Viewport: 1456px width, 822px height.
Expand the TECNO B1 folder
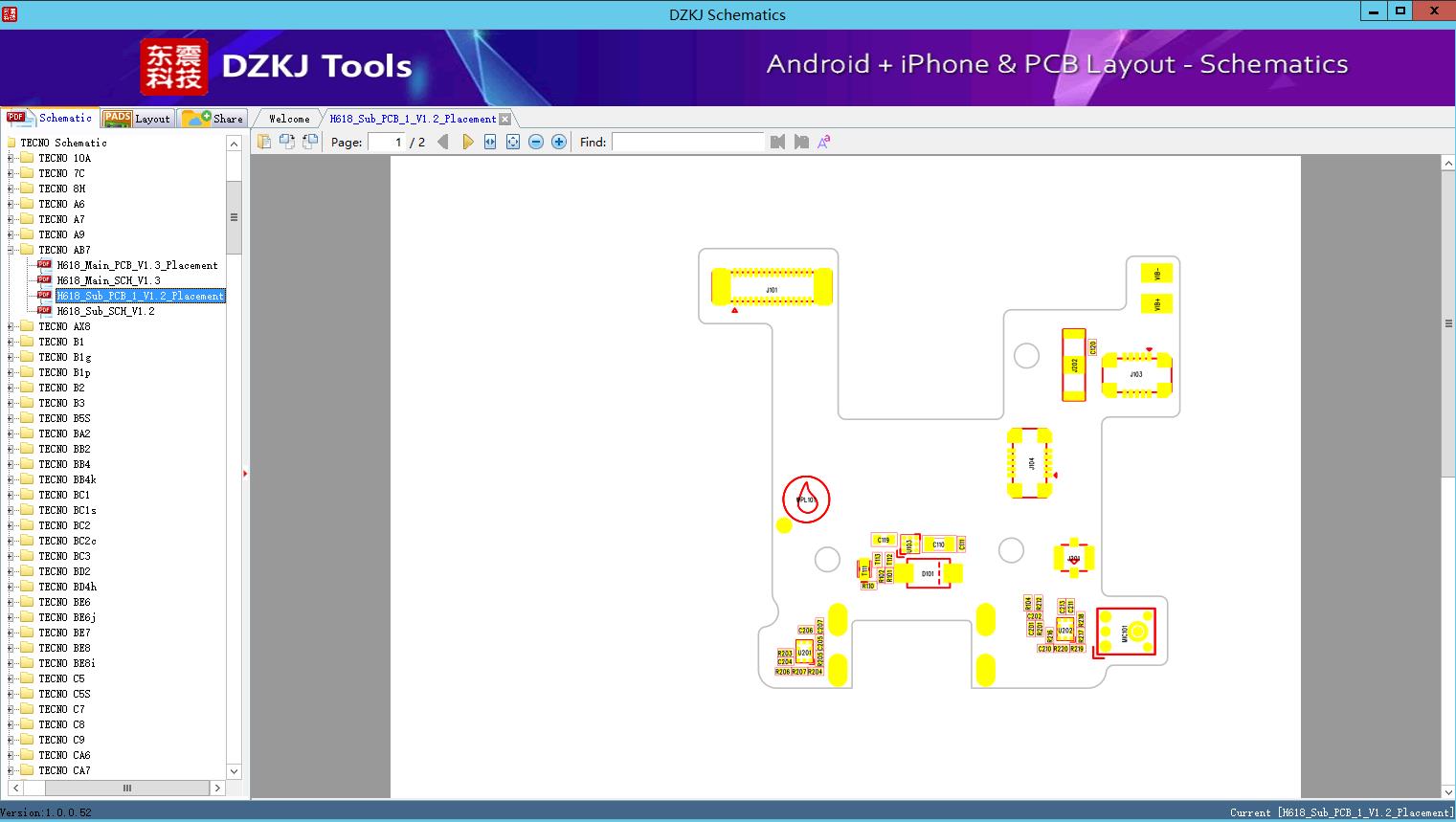tap(11, 342)
